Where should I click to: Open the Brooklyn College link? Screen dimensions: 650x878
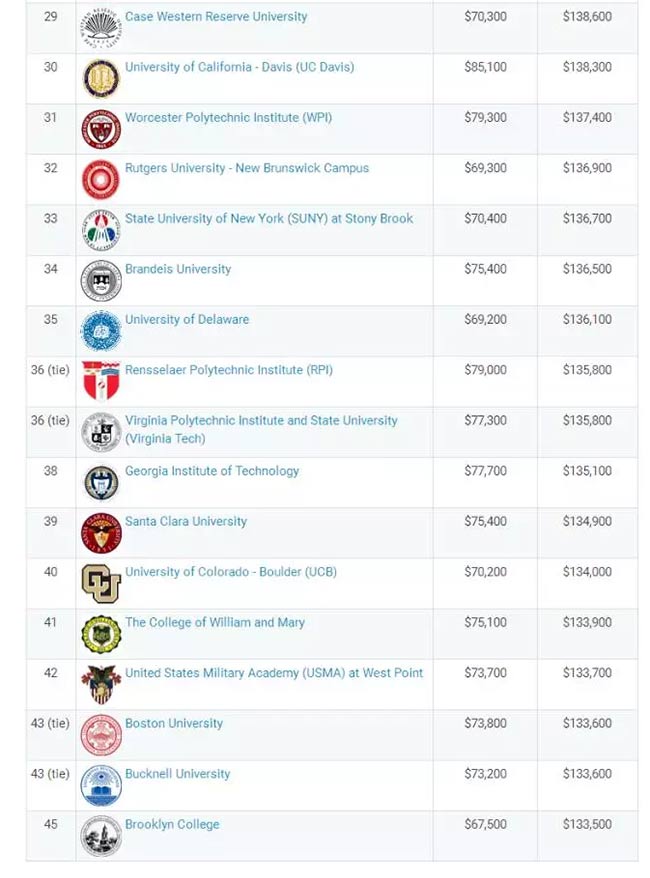click(172, 824)
